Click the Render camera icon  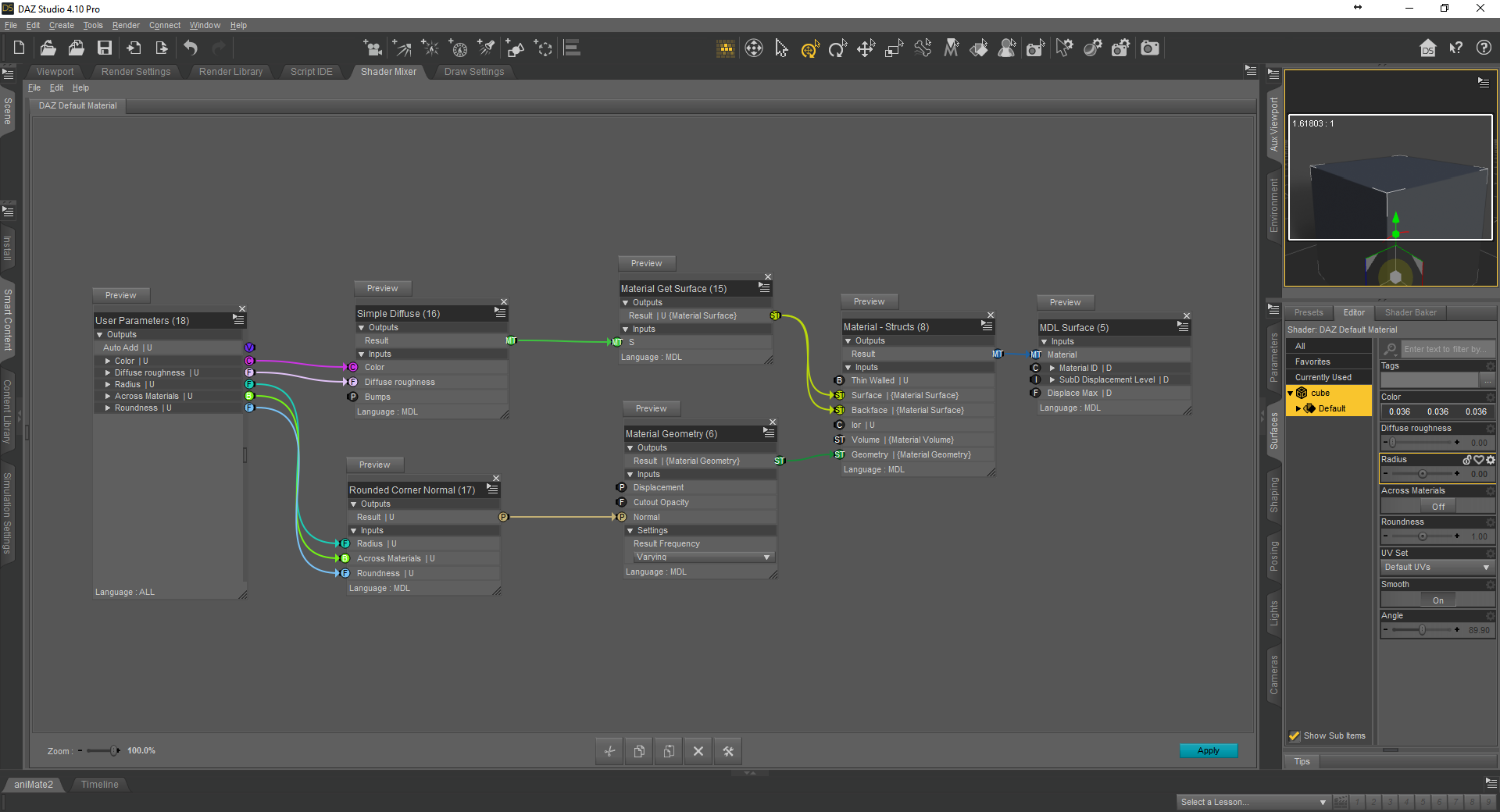point(1150,48)
